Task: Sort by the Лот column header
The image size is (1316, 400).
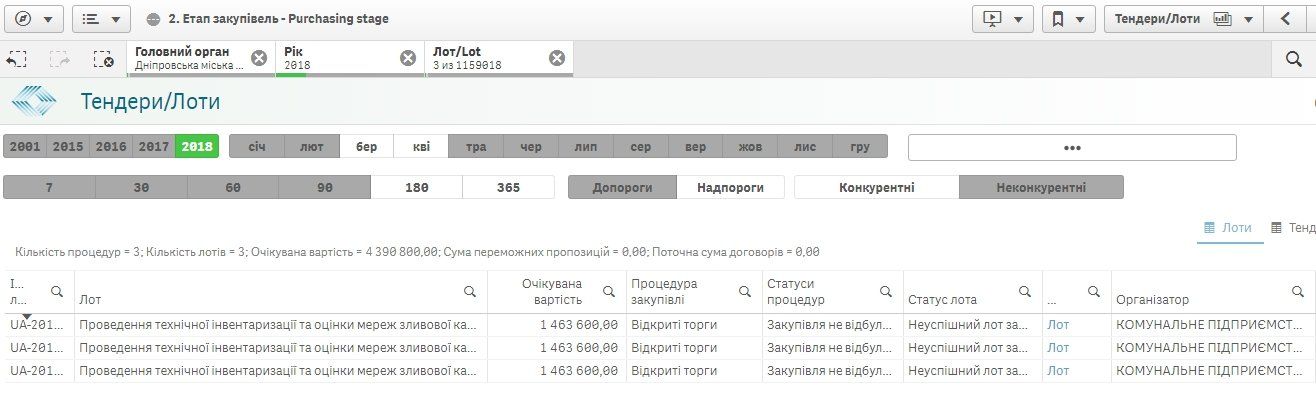Action: [x=90, y=300]
